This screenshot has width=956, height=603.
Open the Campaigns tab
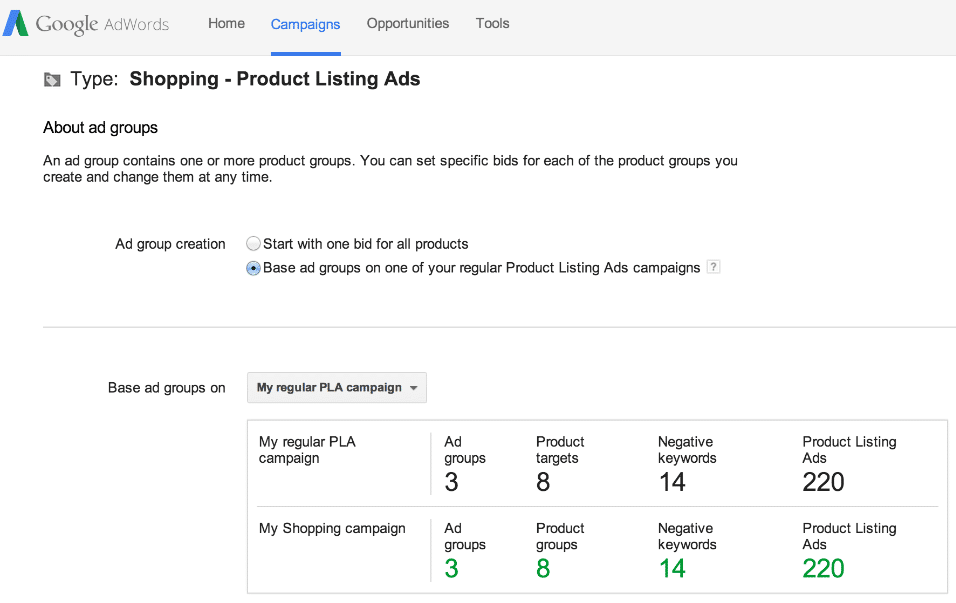[x=305, y=24]
